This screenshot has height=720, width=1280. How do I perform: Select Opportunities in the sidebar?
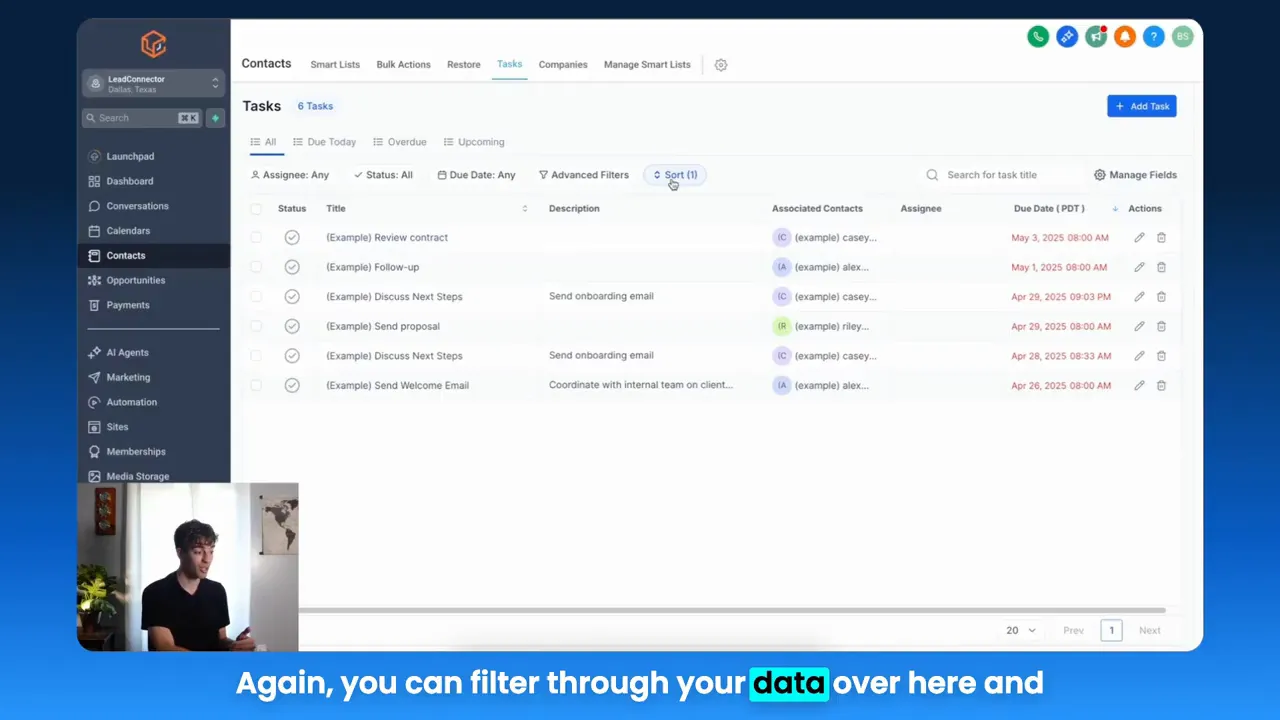[x=135, y=280]
